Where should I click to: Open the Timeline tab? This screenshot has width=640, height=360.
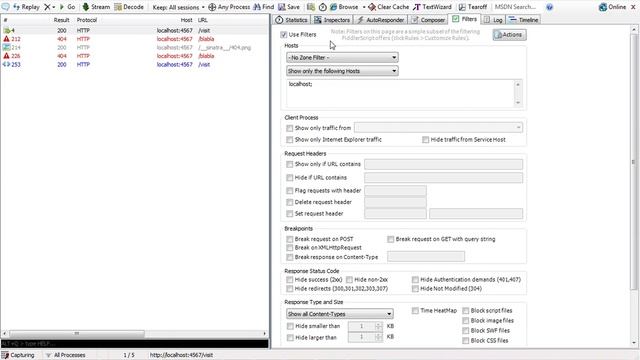pyautogui.click(x=524, y=20)
